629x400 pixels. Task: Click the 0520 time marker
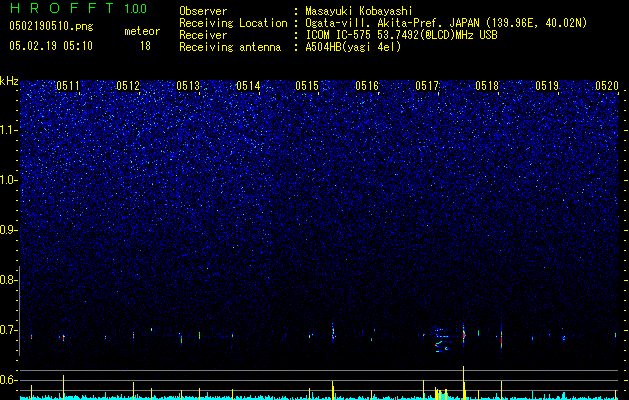[x=607, y=86]
